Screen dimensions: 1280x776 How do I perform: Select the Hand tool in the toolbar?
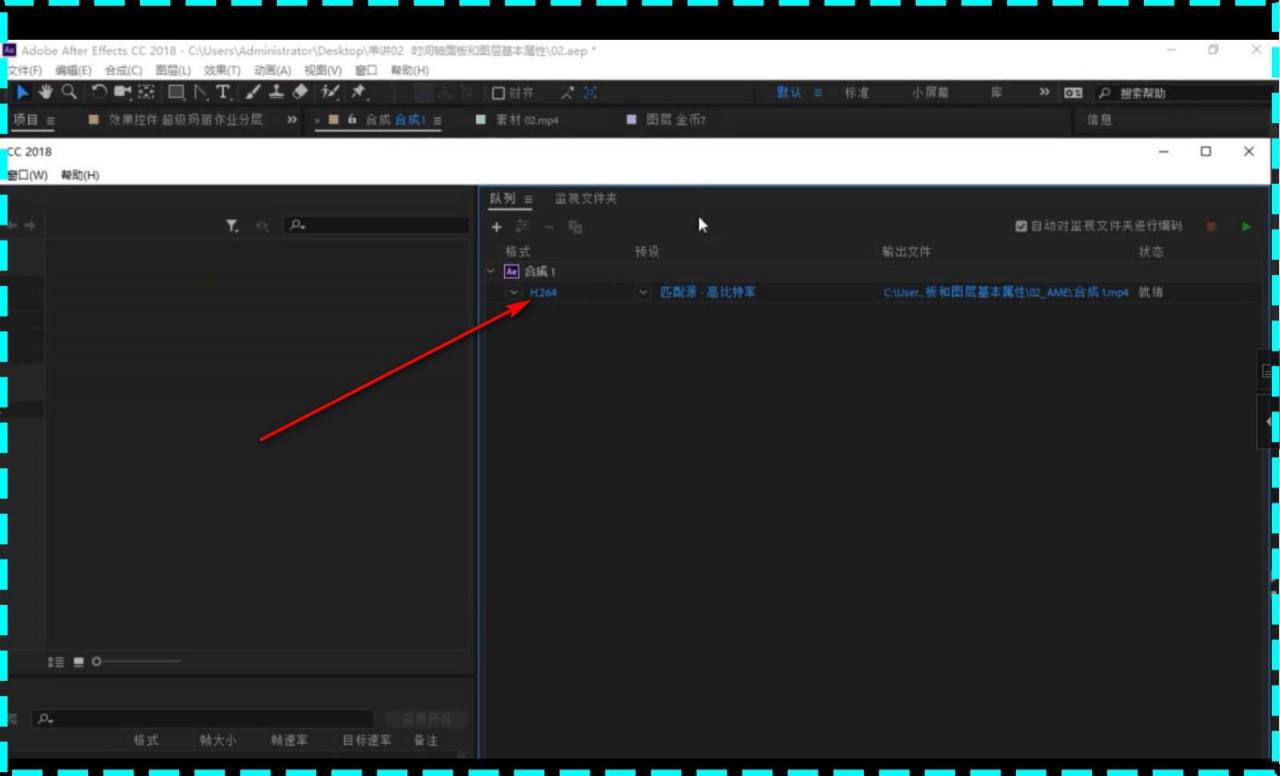pyautogui.click(x=46, y=92)
